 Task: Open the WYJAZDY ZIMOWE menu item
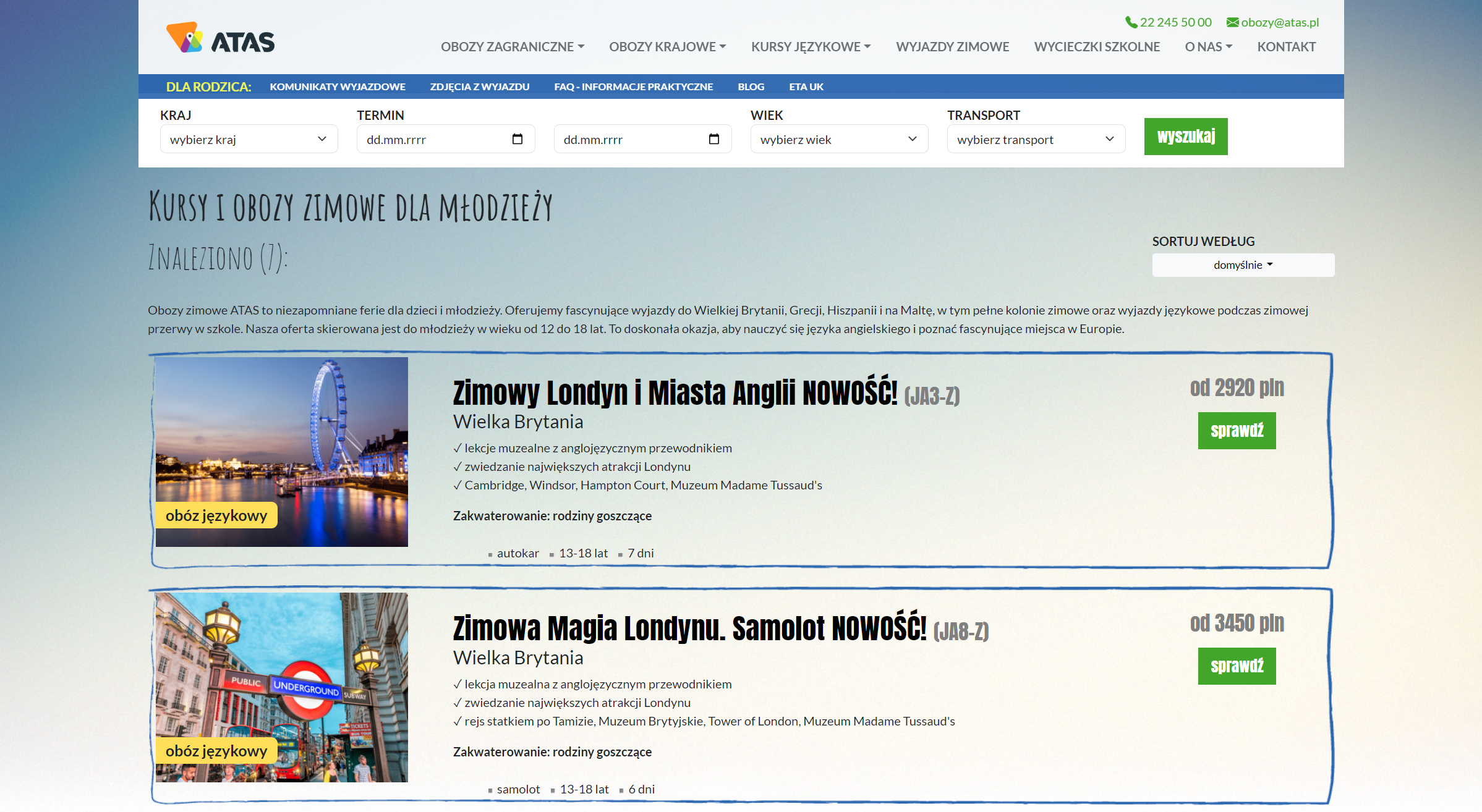[x=953, y=46]
